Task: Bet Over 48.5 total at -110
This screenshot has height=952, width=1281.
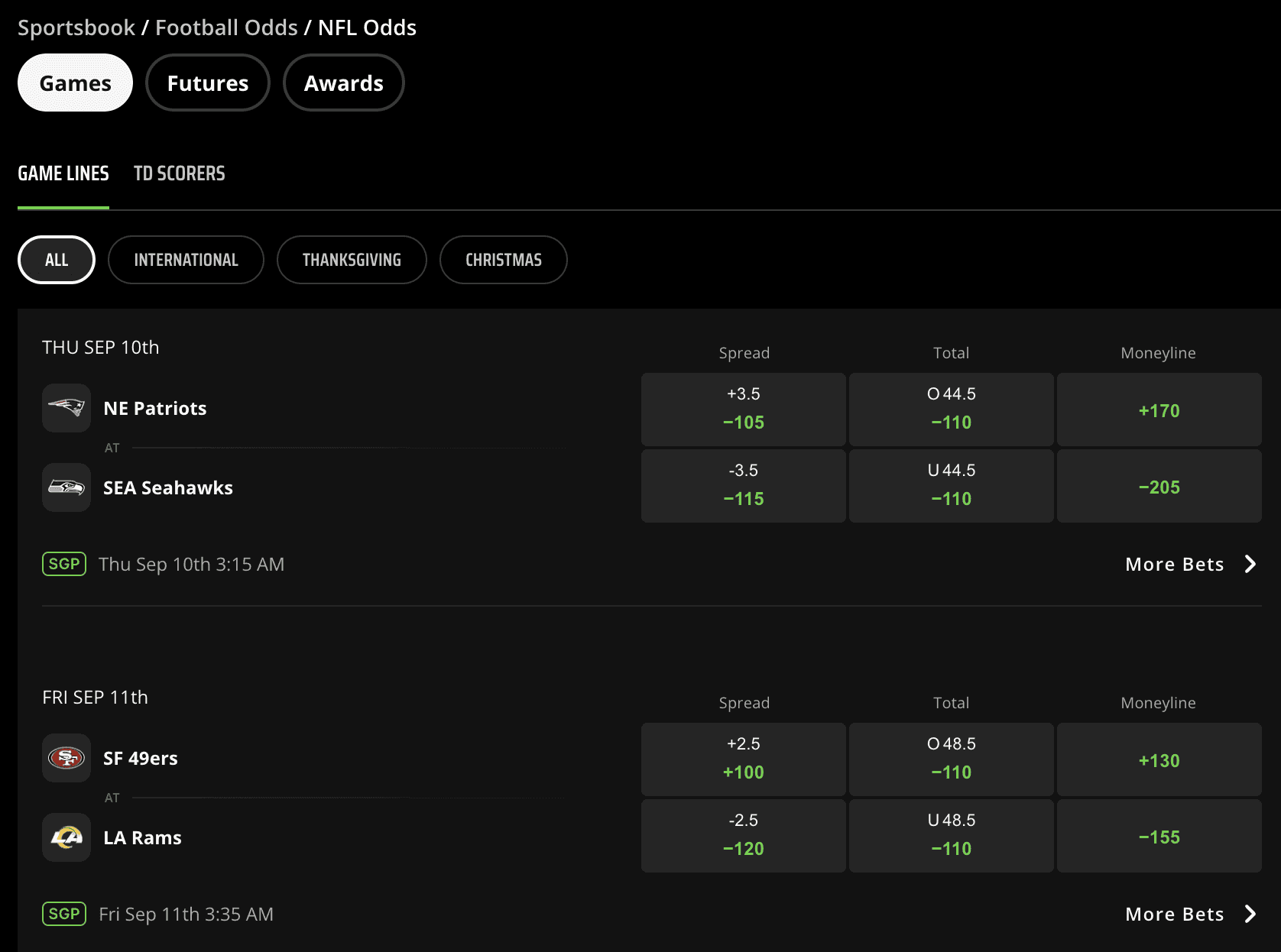Action: pos(952,759)
